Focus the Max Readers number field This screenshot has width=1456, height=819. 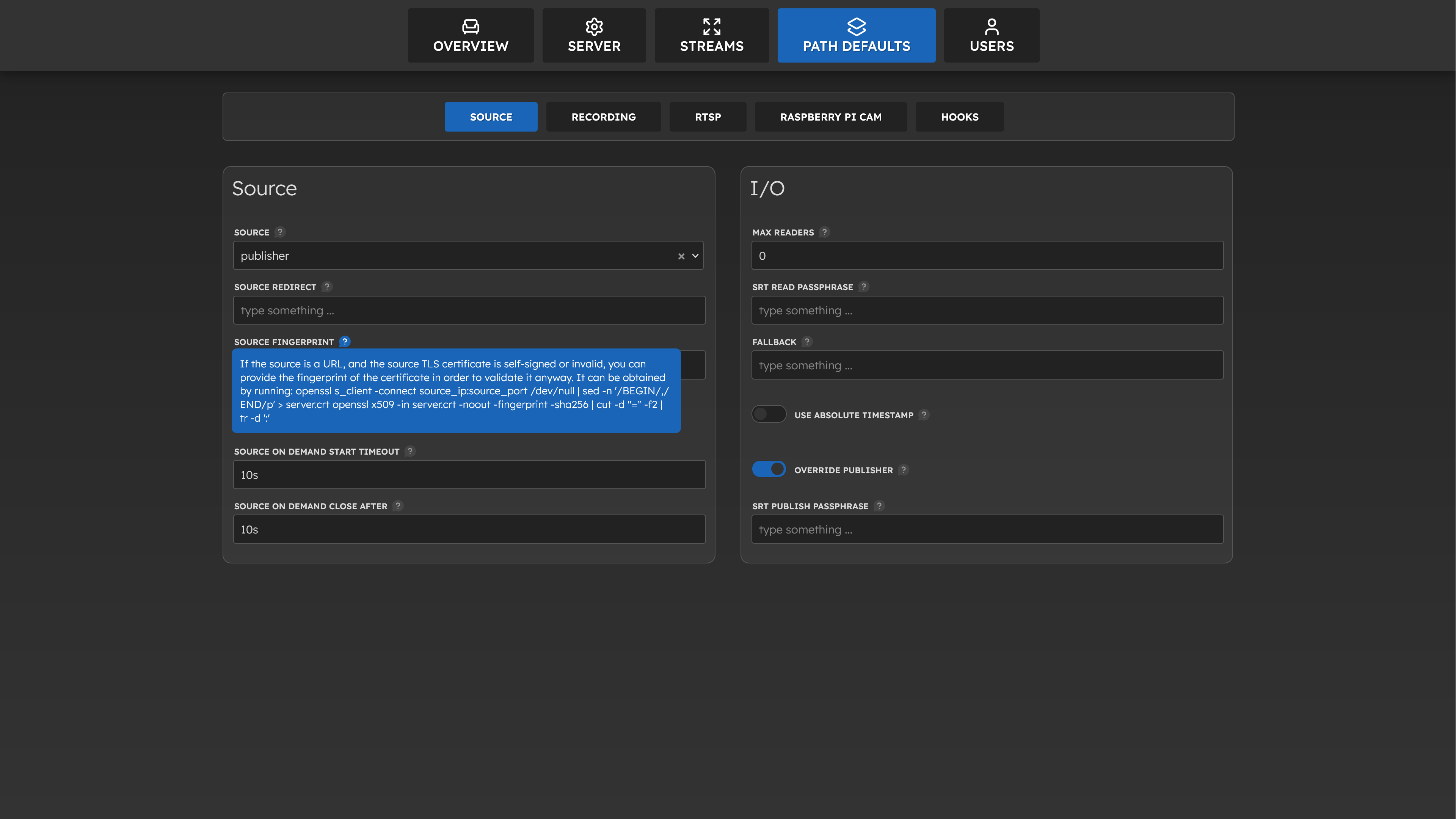tap(987, 256)
